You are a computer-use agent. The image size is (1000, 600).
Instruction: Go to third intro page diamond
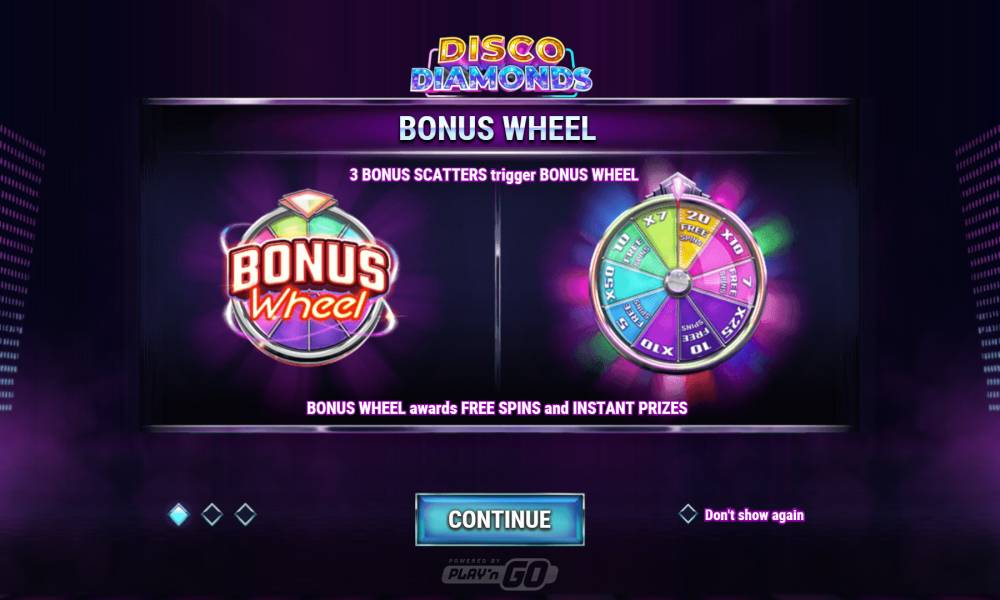(x=245, y=514)
